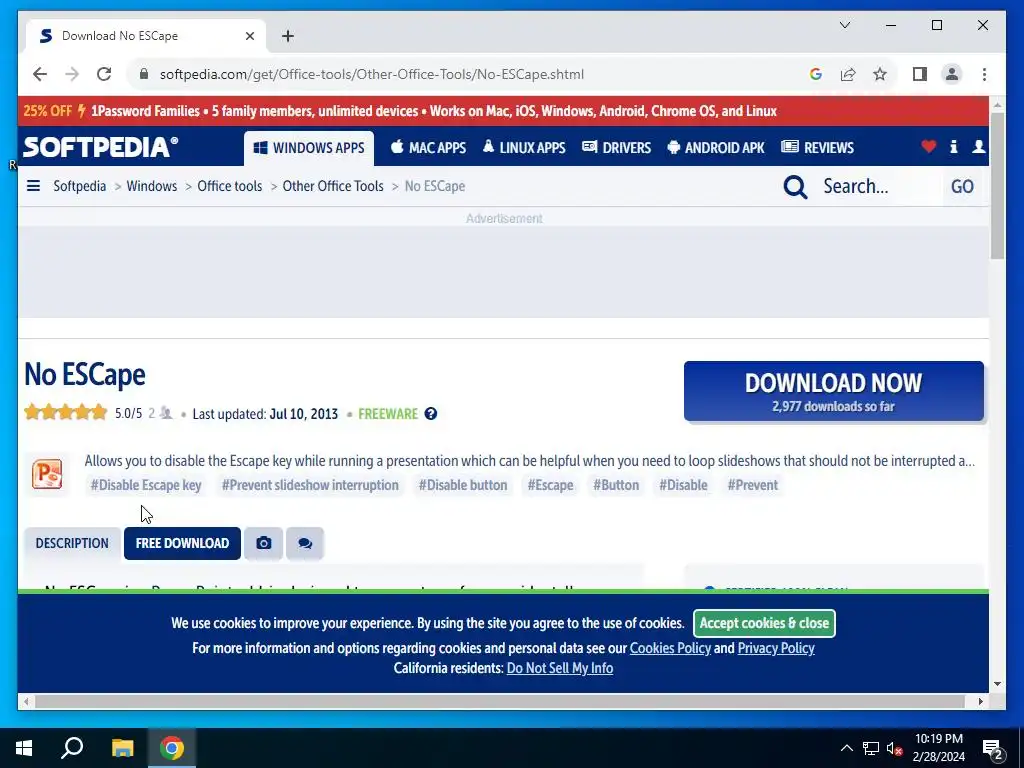View site information lock icon
The image size is (1024, 768).
(x=144, y=74)
